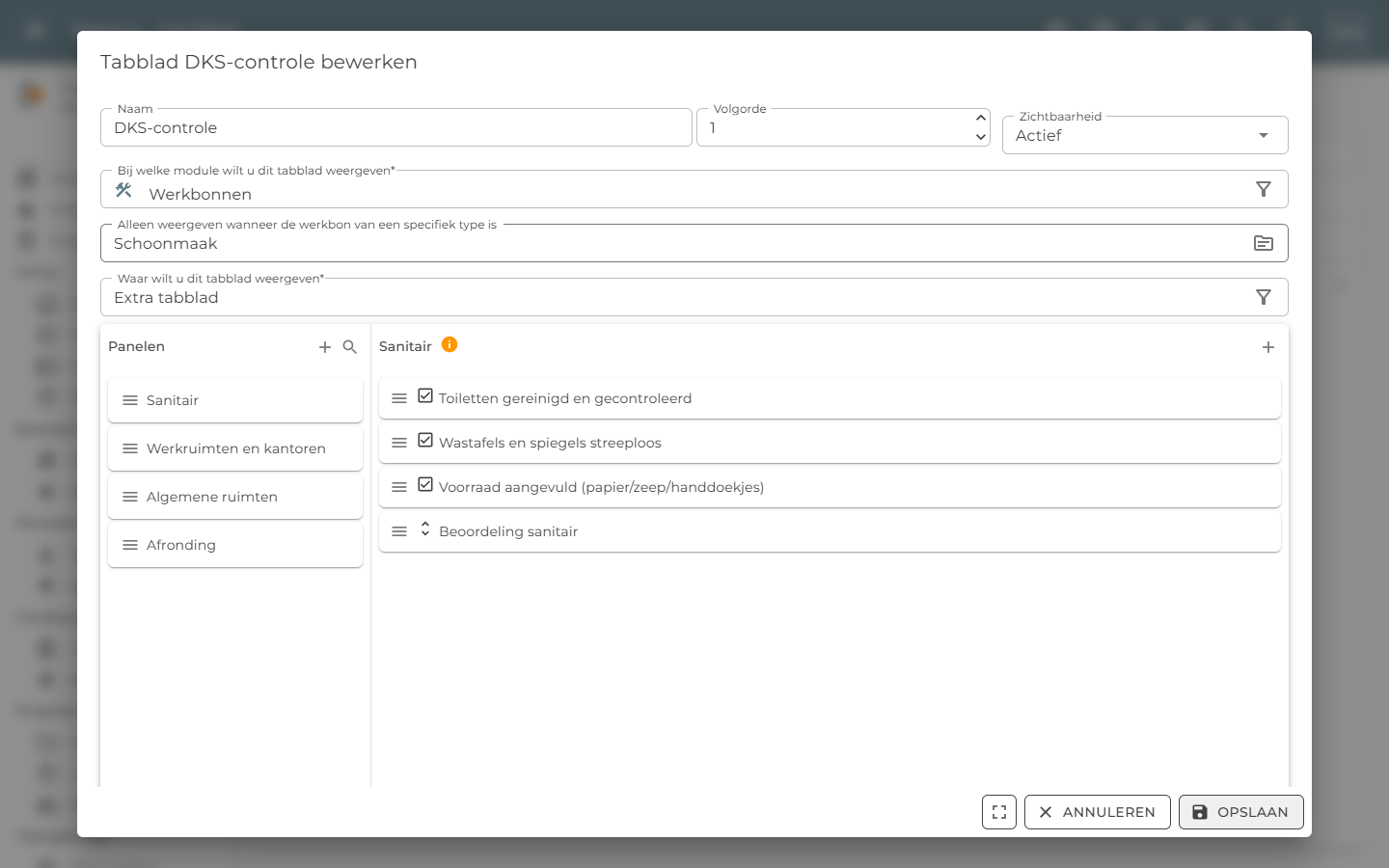Open the folder icon in Schoonmaak field
This screenshot has height=868, width=1389.
tap(1264, 243)
